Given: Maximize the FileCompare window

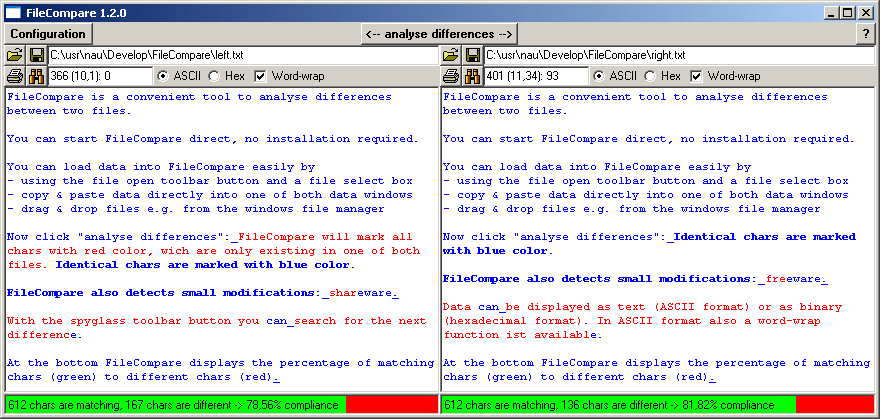Looking at the screenshot, I should tap(848, 12).
